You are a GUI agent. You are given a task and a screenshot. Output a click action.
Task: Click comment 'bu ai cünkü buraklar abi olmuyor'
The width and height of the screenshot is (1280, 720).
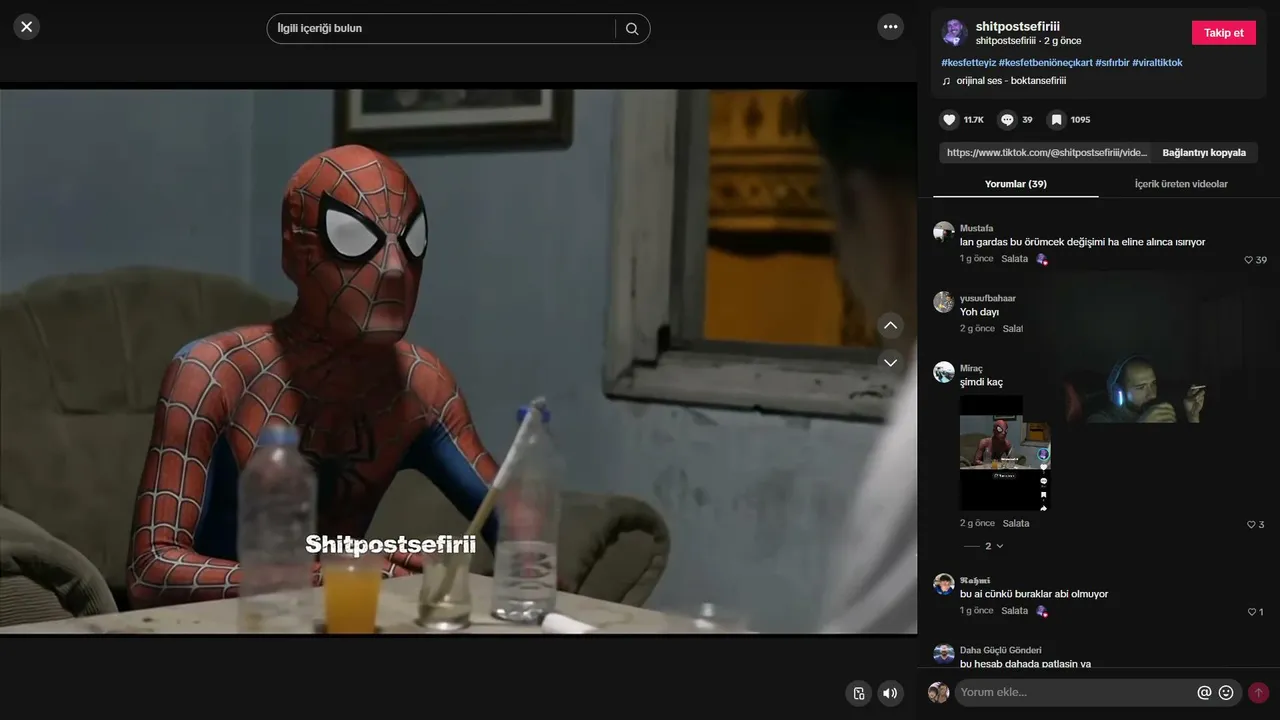(x=1034, y=594)
